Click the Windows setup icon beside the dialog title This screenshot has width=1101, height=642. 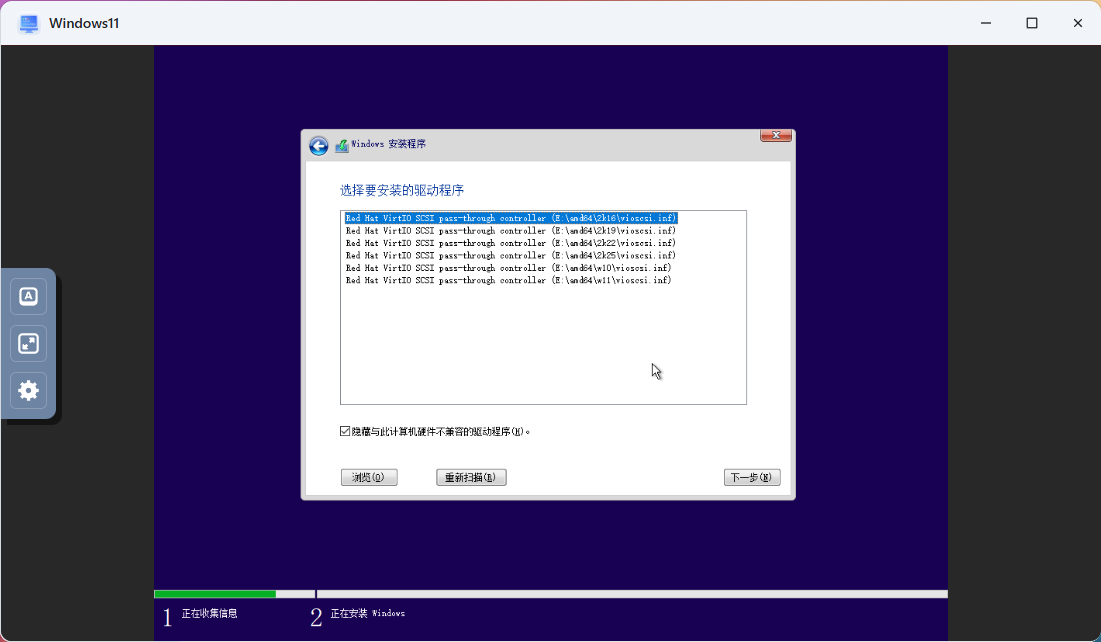click(x=342, y=145)
